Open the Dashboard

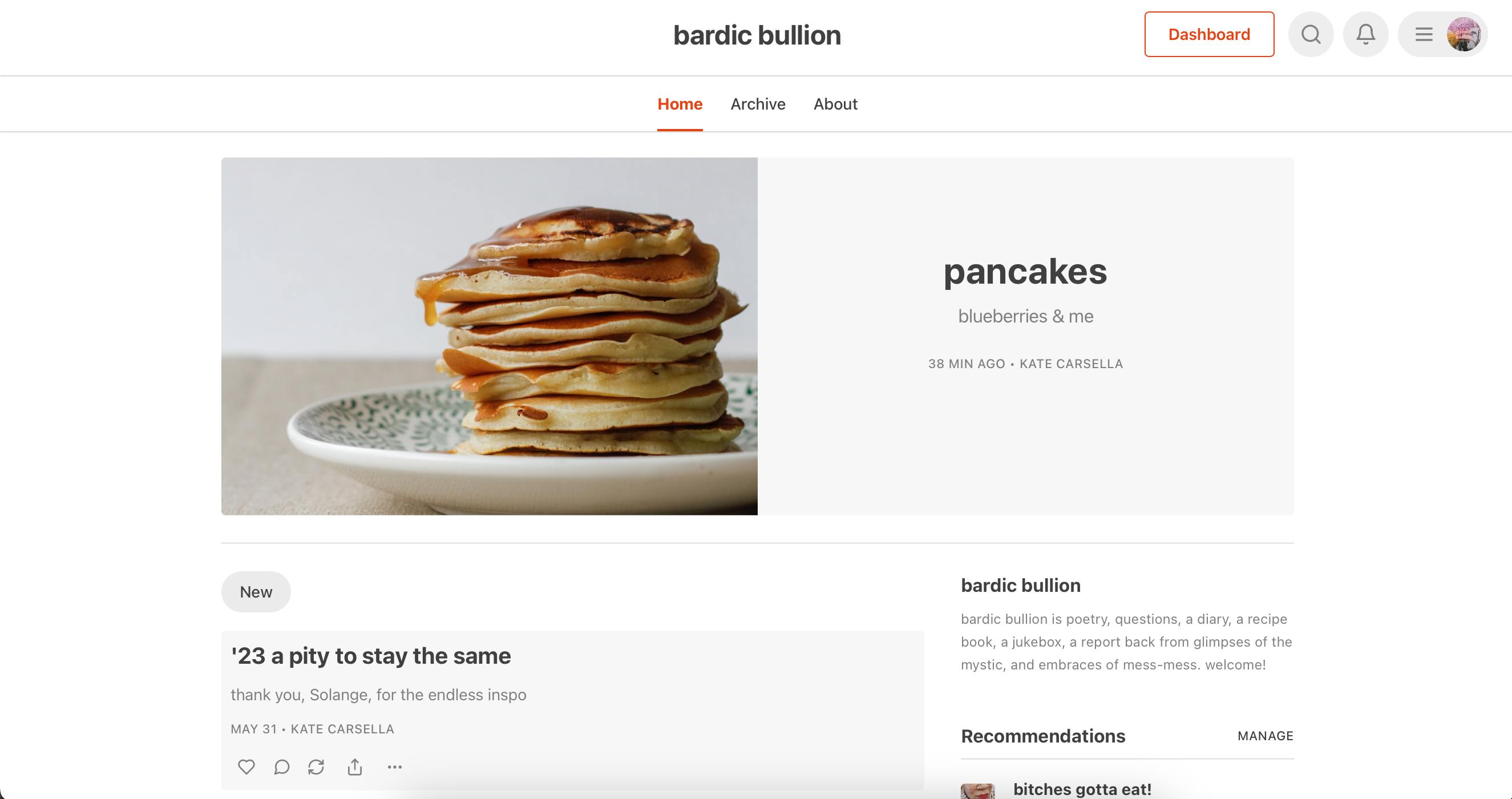point(1208,34)
